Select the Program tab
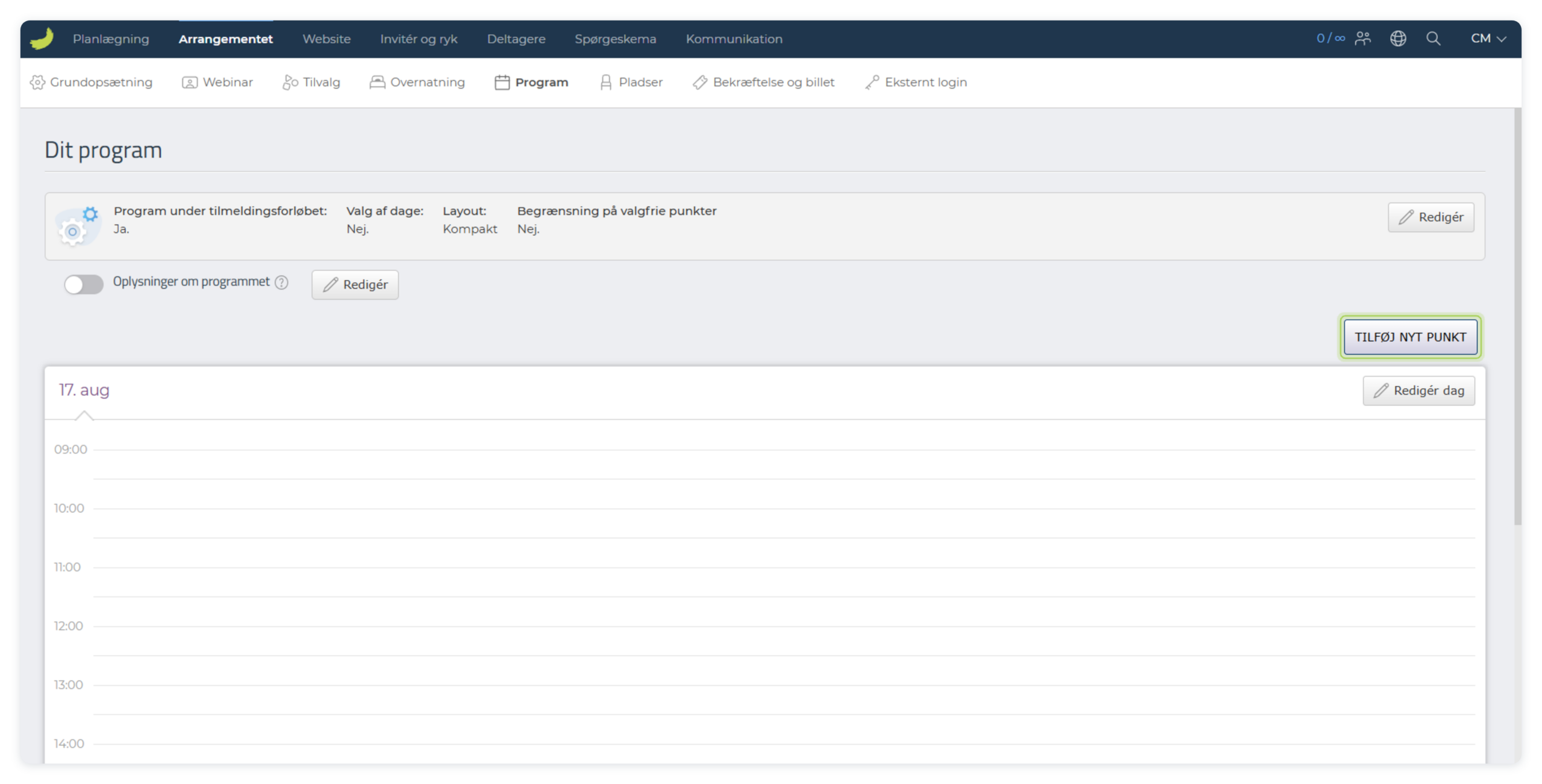 click(x=531, y=82)
